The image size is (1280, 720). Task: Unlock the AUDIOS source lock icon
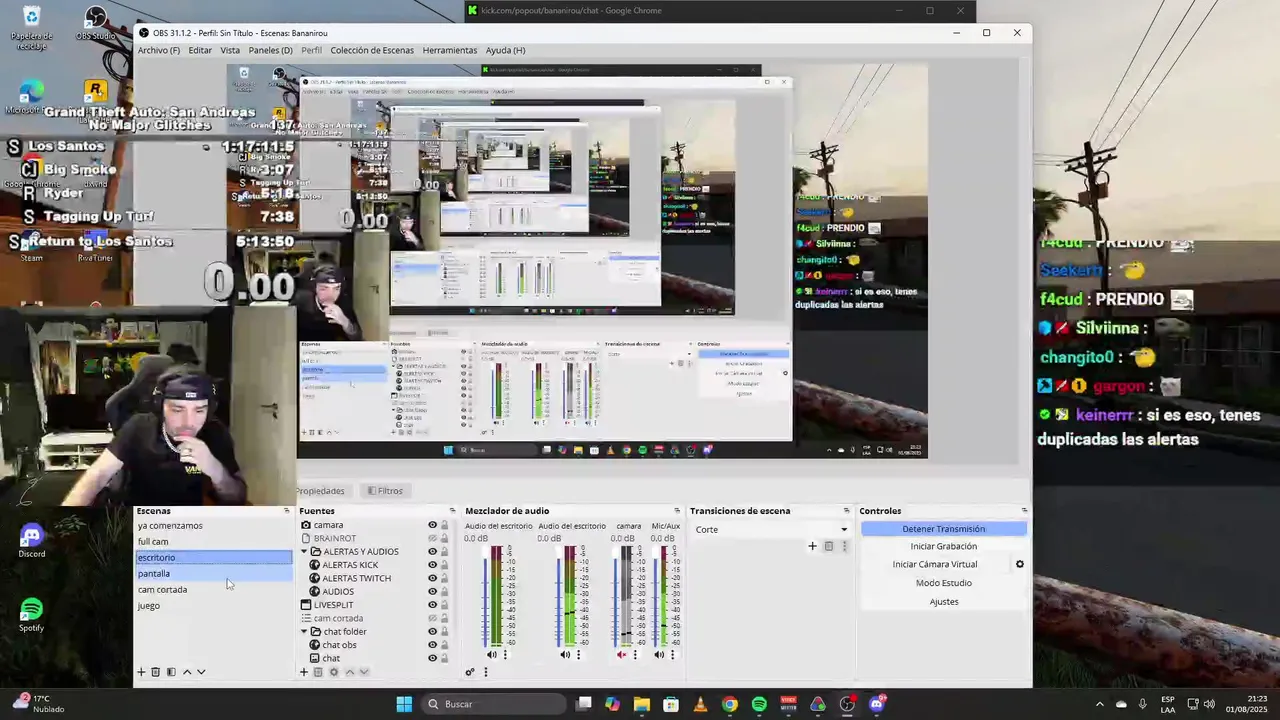pos(444,591)
